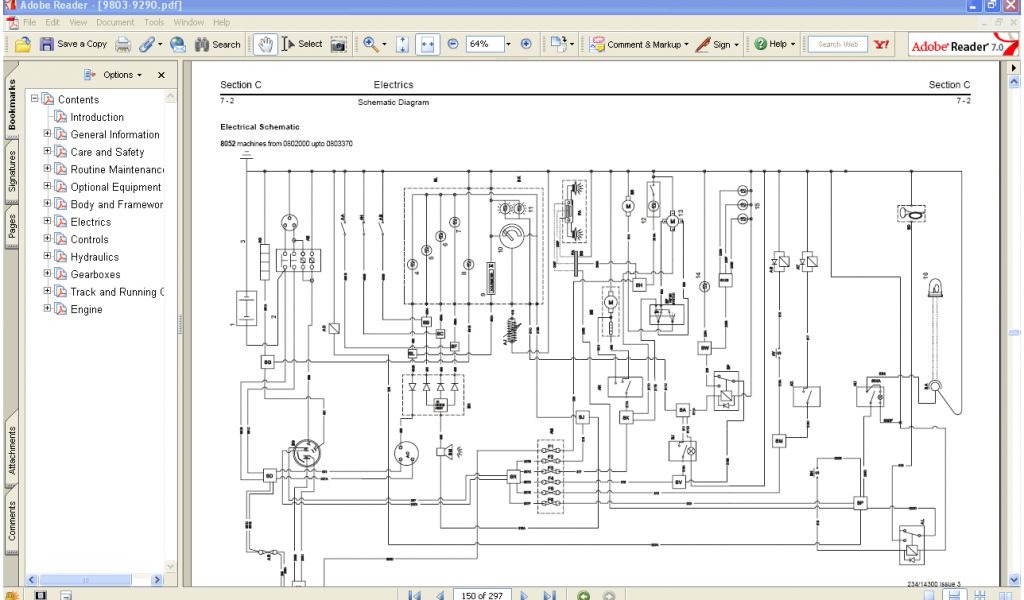Open the zoom percentage dropdown
The width and height of the screenshot is (1024, 600).
point(508,44)
